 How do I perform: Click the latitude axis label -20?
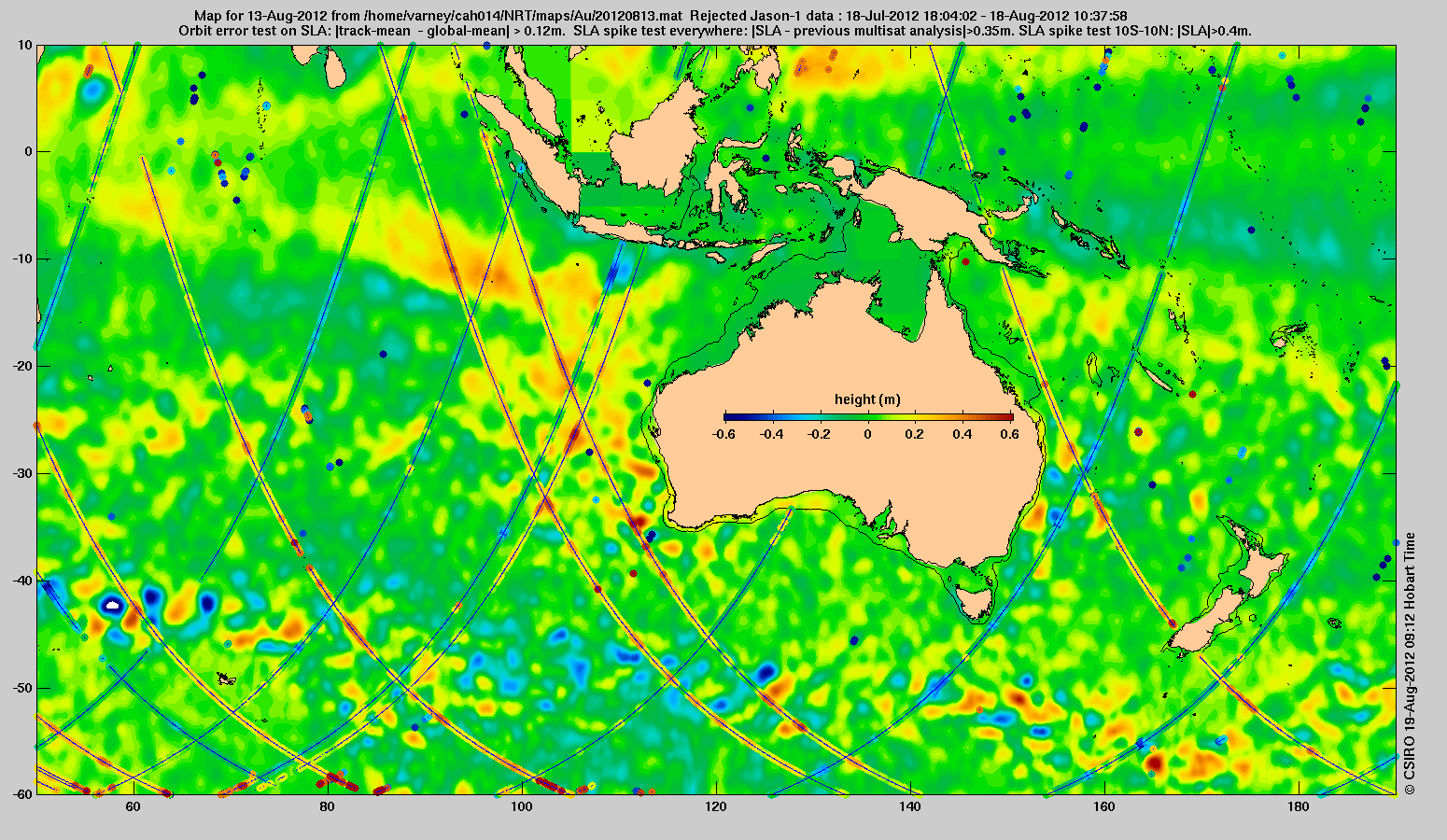[22, 366]
